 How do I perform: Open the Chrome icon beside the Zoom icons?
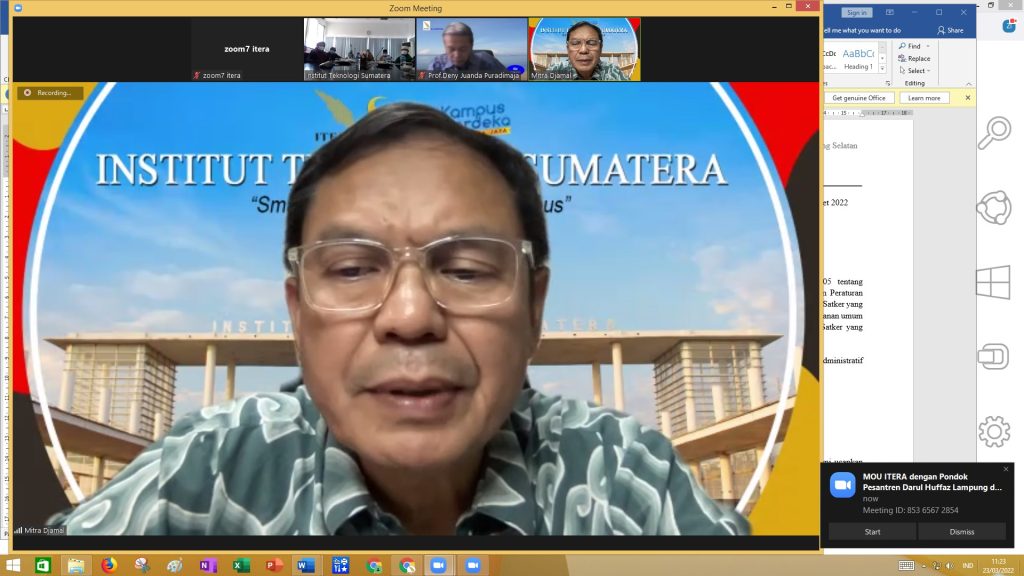(x=407, y=565)
